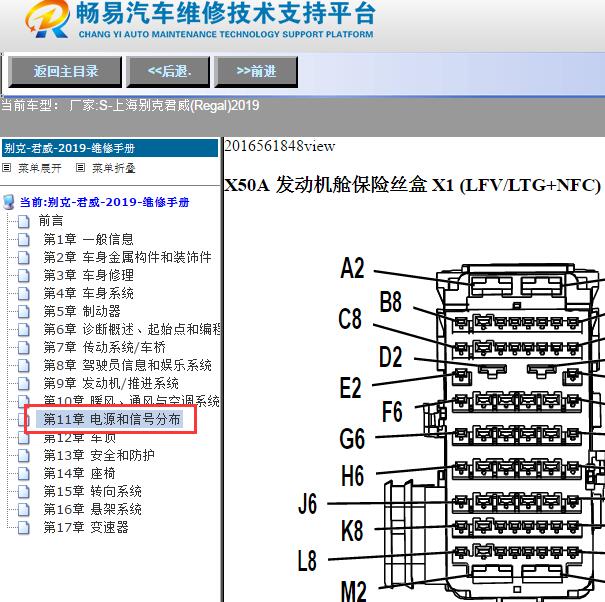Click the page icon beside 第8章
Image resolution: width=605 pixels, height=602 pixels.
coord(24,366)
